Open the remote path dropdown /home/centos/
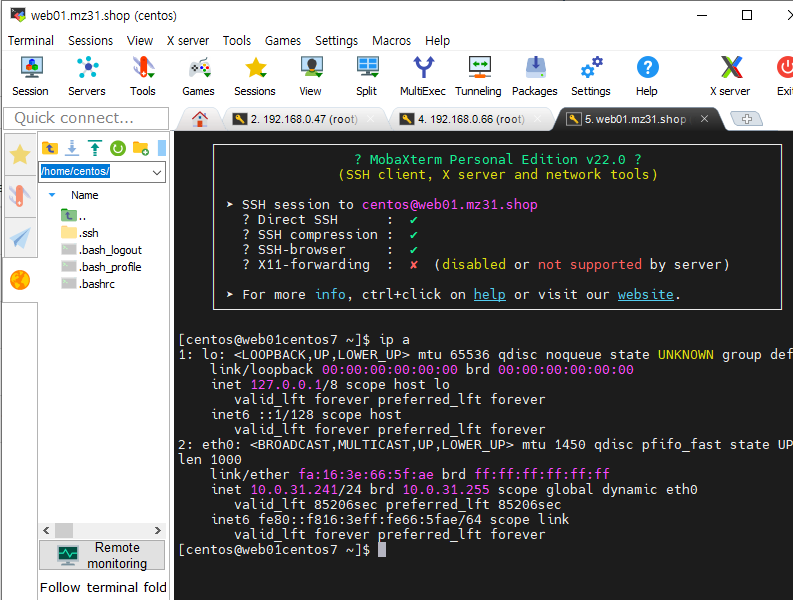793x600 pixels. coord(157,172)
